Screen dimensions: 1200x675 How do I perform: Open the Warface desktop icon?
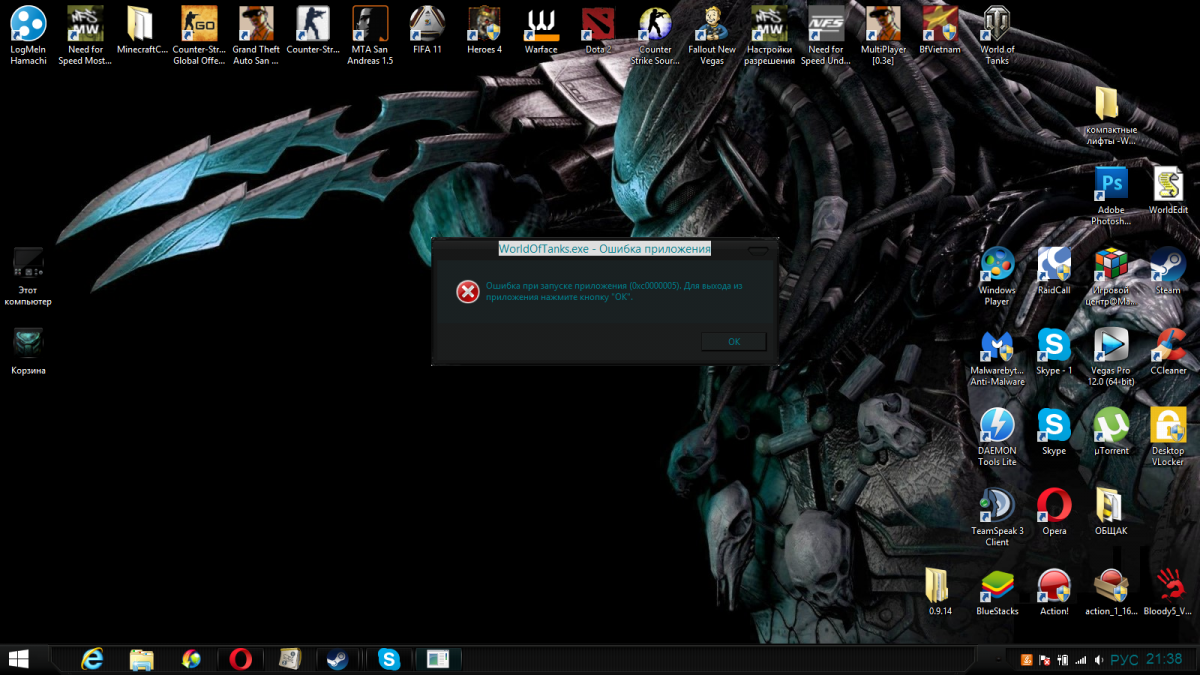pos(541,25)
